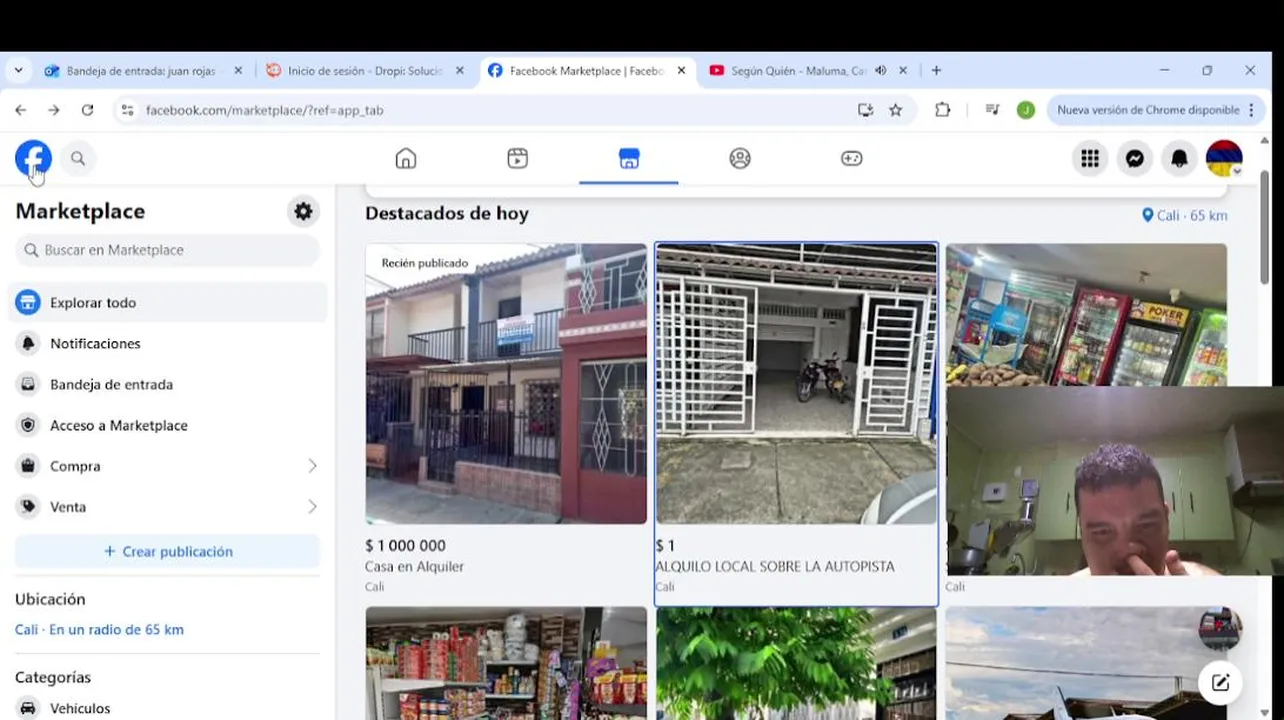Open Chrome media controls icon

992,110
